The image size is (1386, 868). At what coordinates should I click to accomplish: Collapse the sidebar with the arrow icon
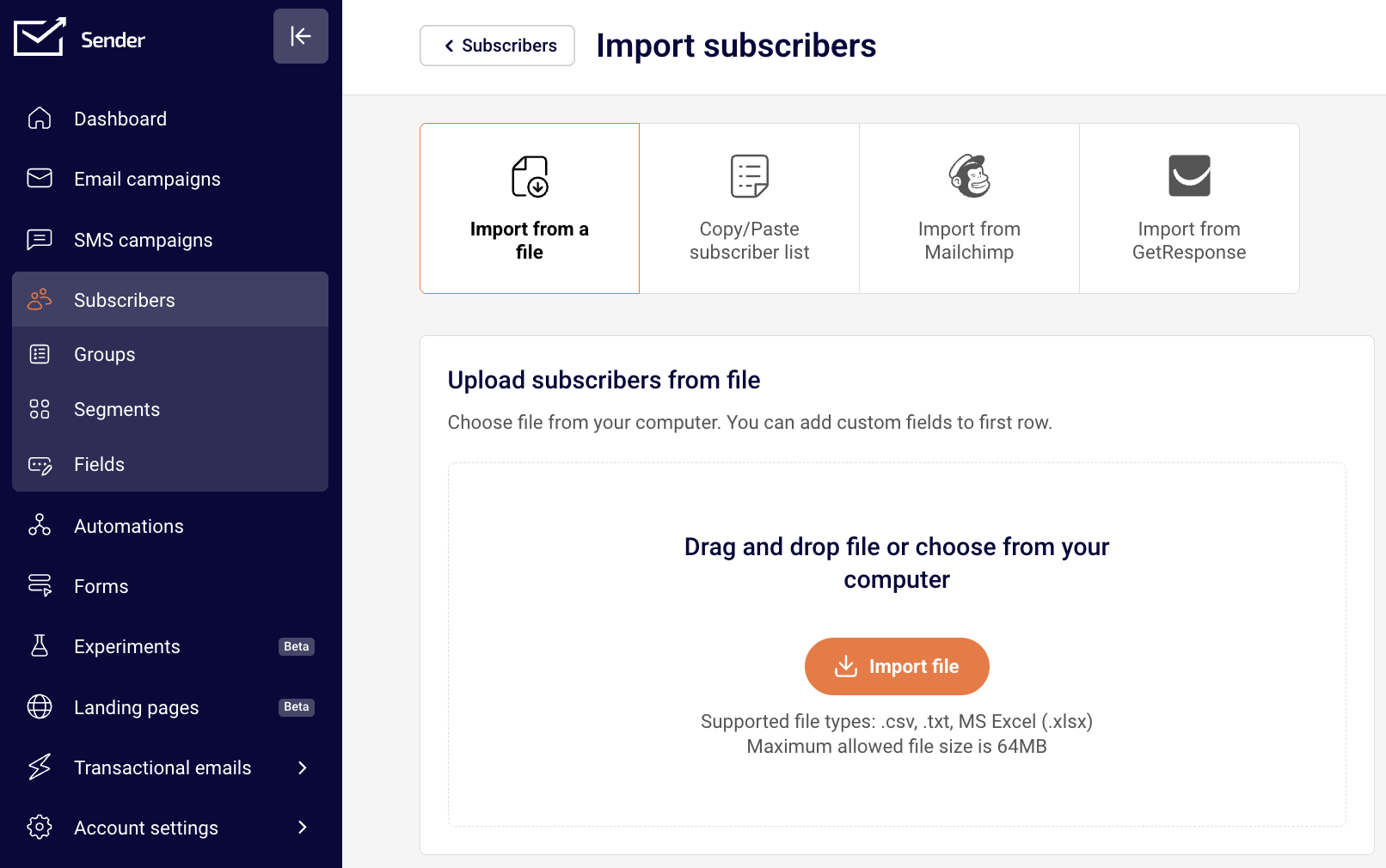point(300,36)
